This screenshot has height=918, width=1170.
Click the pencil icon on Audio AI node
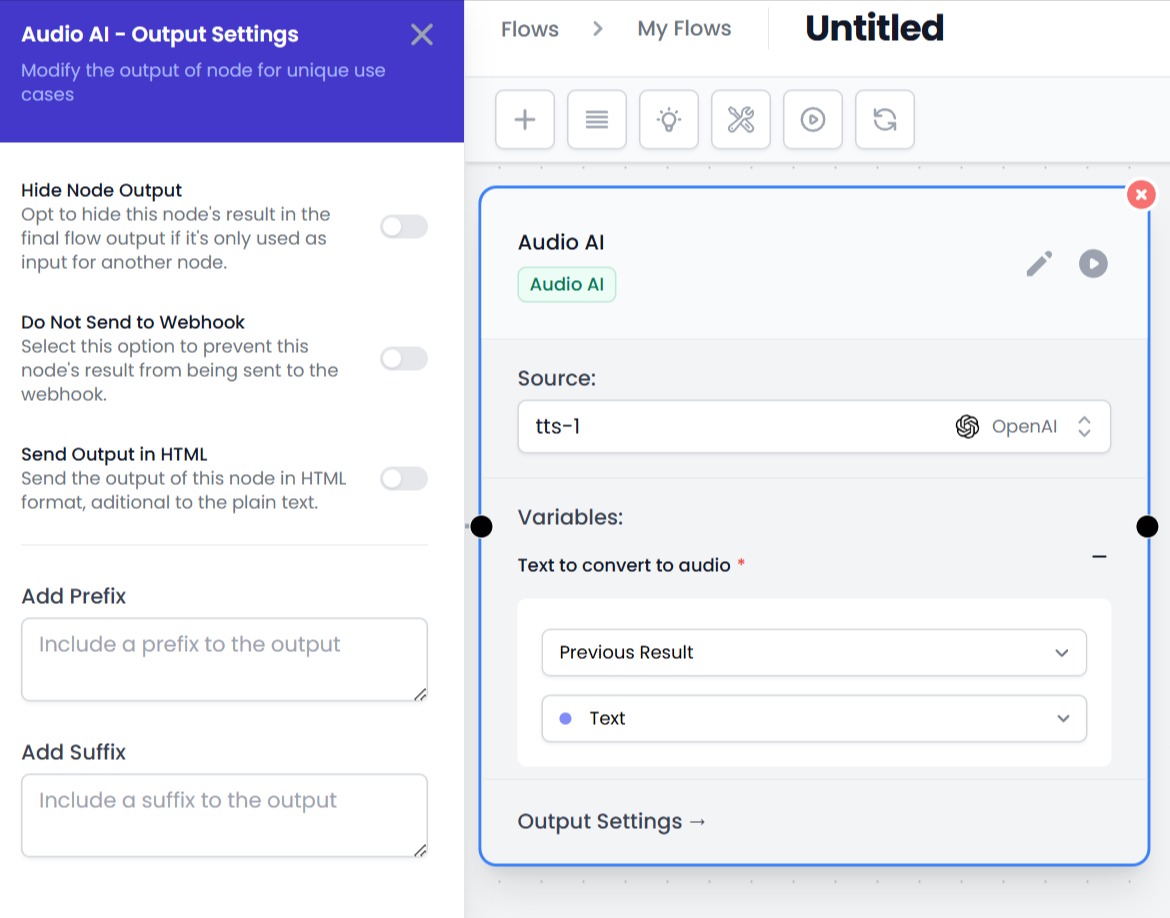(1039, 264)
